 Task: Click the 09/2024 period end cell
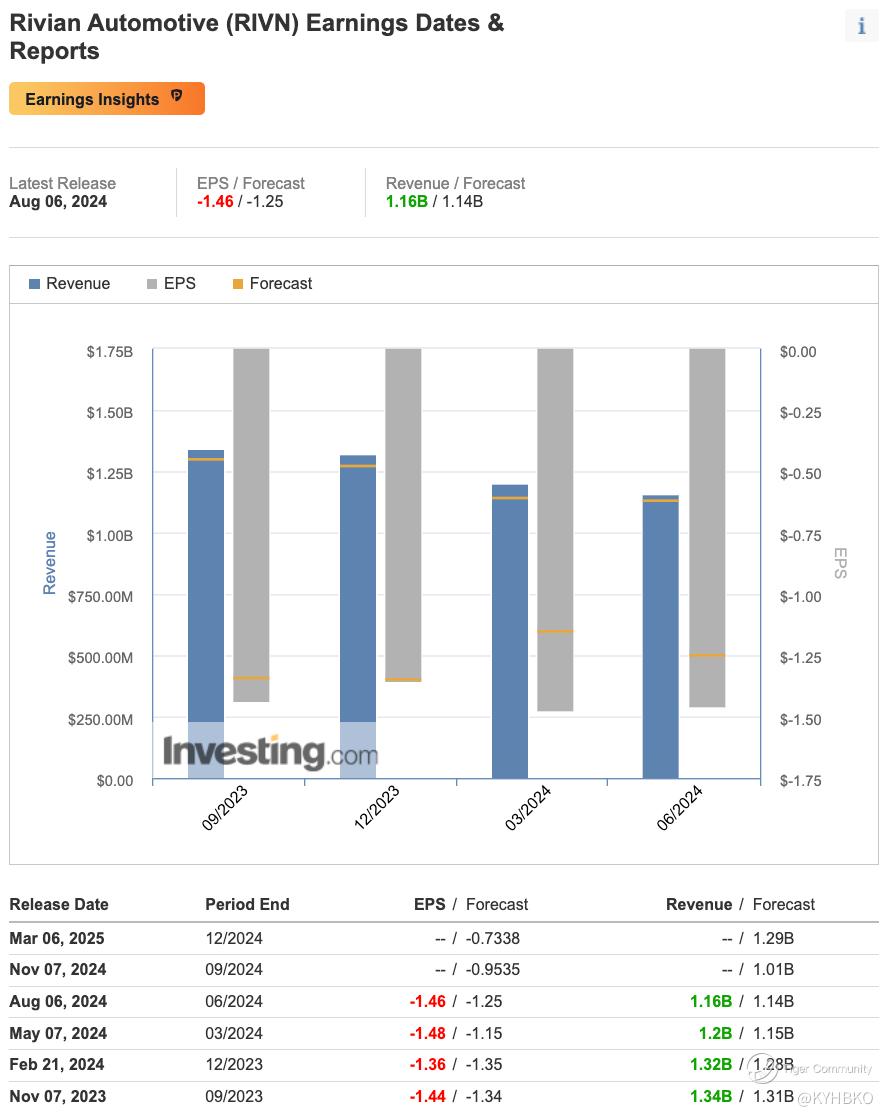234,970
